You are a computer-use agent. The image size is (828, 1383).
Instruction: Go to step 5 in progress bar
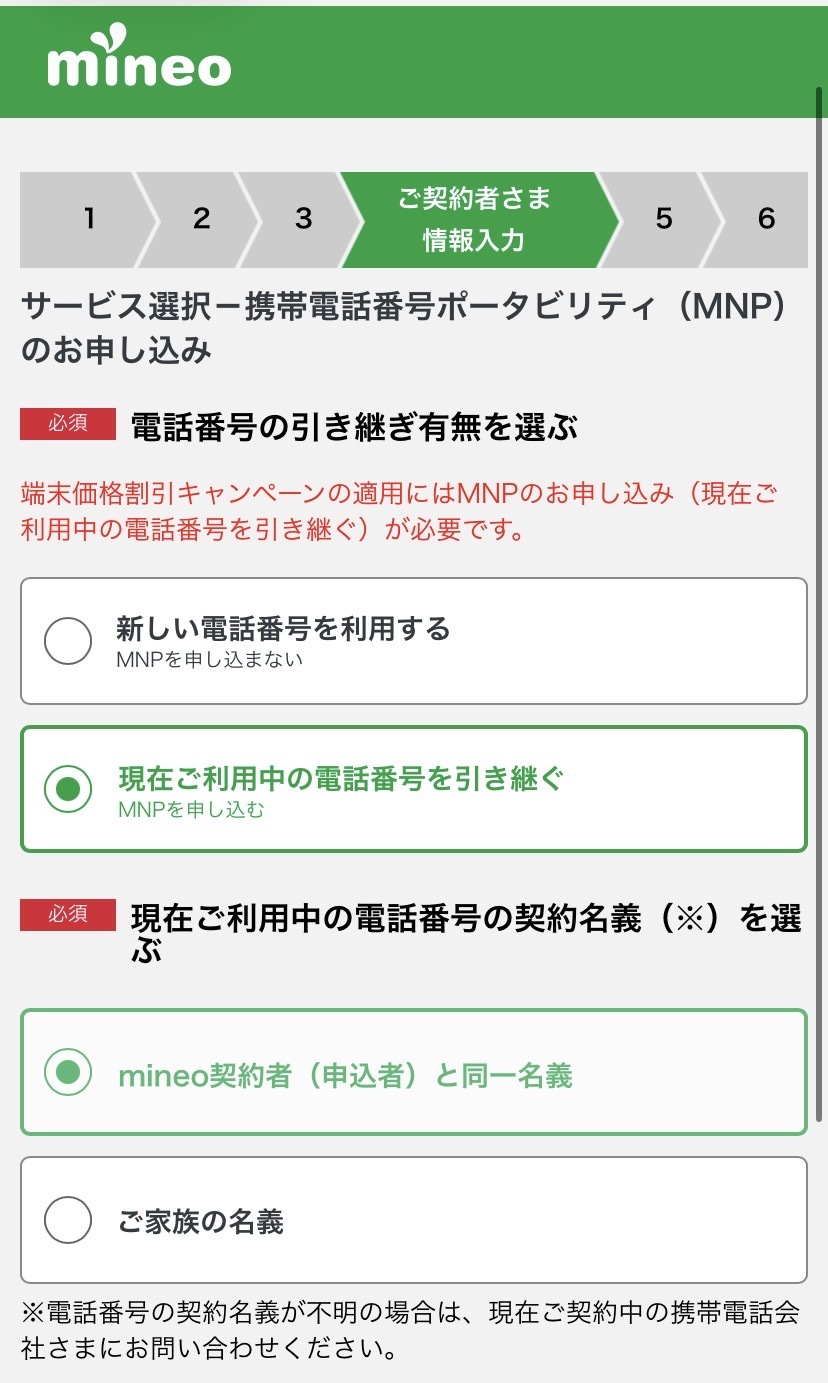663,219
